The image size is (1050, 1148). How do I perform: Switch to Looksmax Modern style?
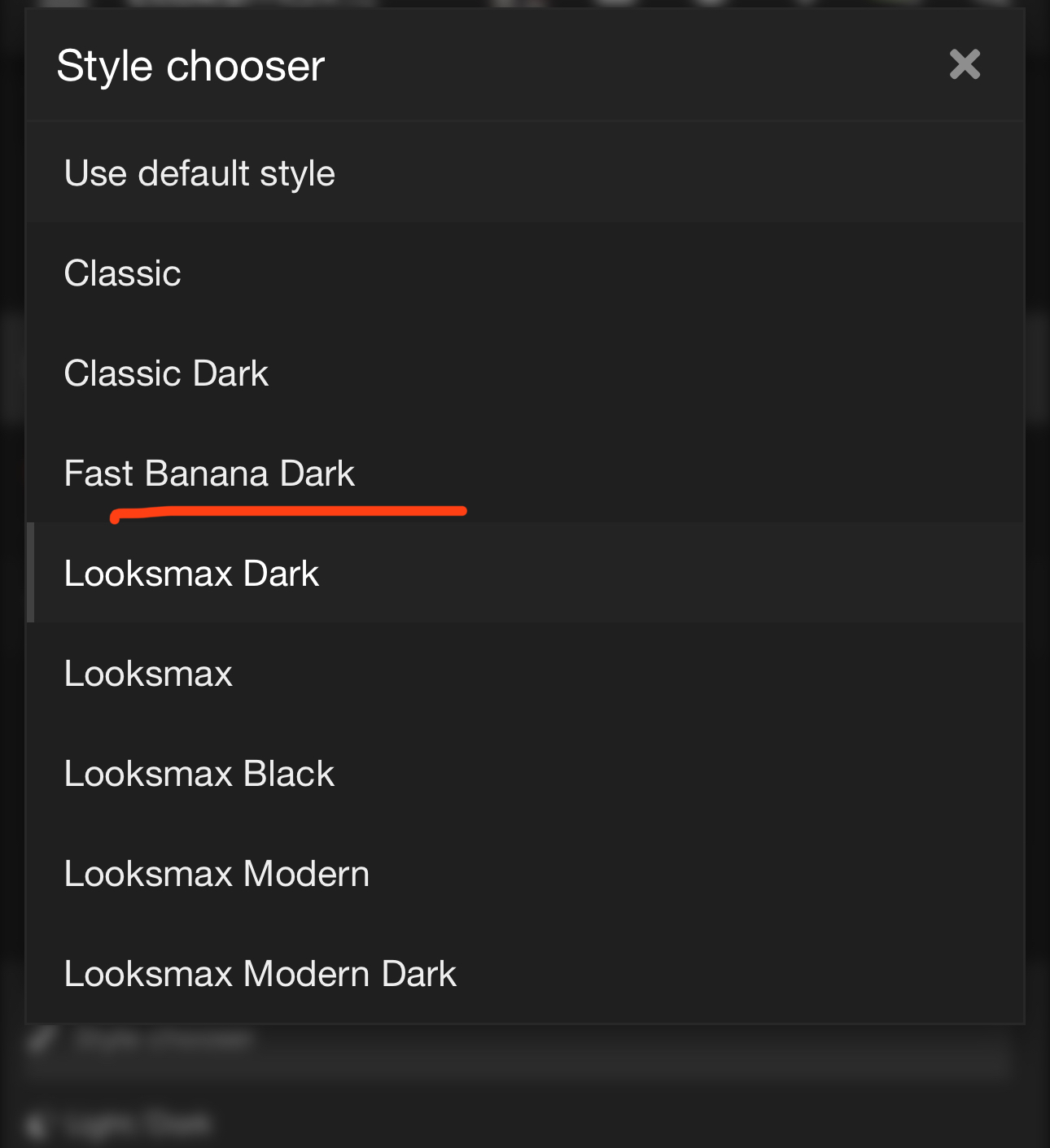(217, 874)
